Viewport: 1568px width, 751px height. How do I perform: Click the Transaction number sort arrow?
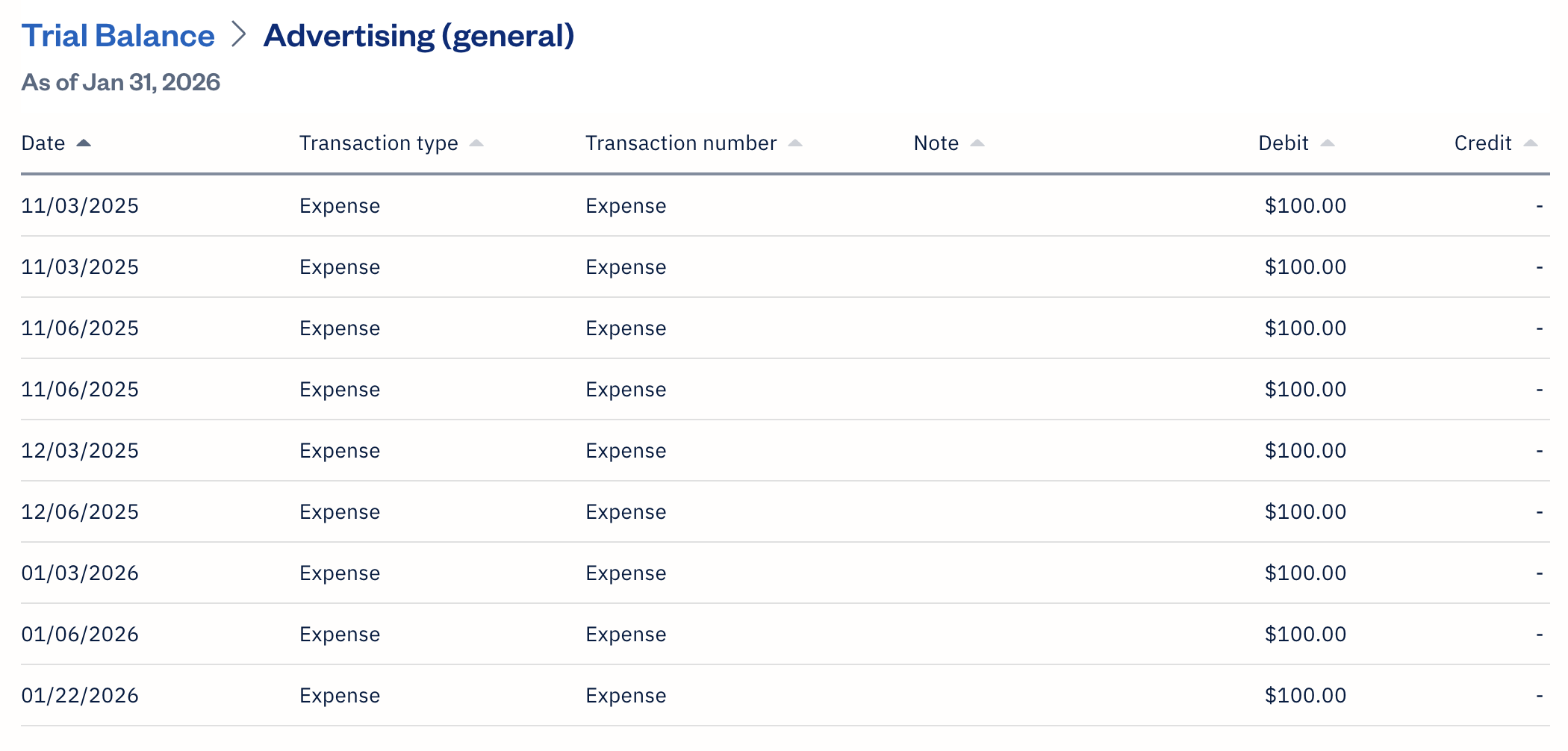coord(796,143)
